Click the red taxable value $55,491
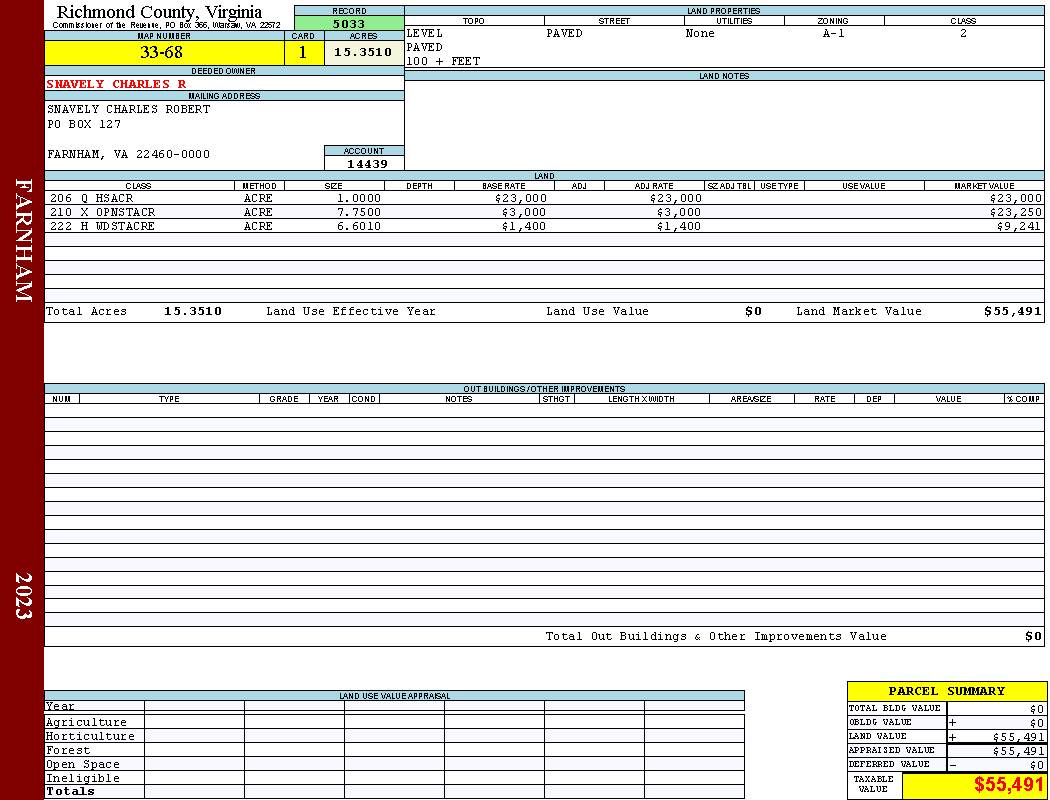Viewport: 1050px width, 800px height. [x=1008, y=785]
